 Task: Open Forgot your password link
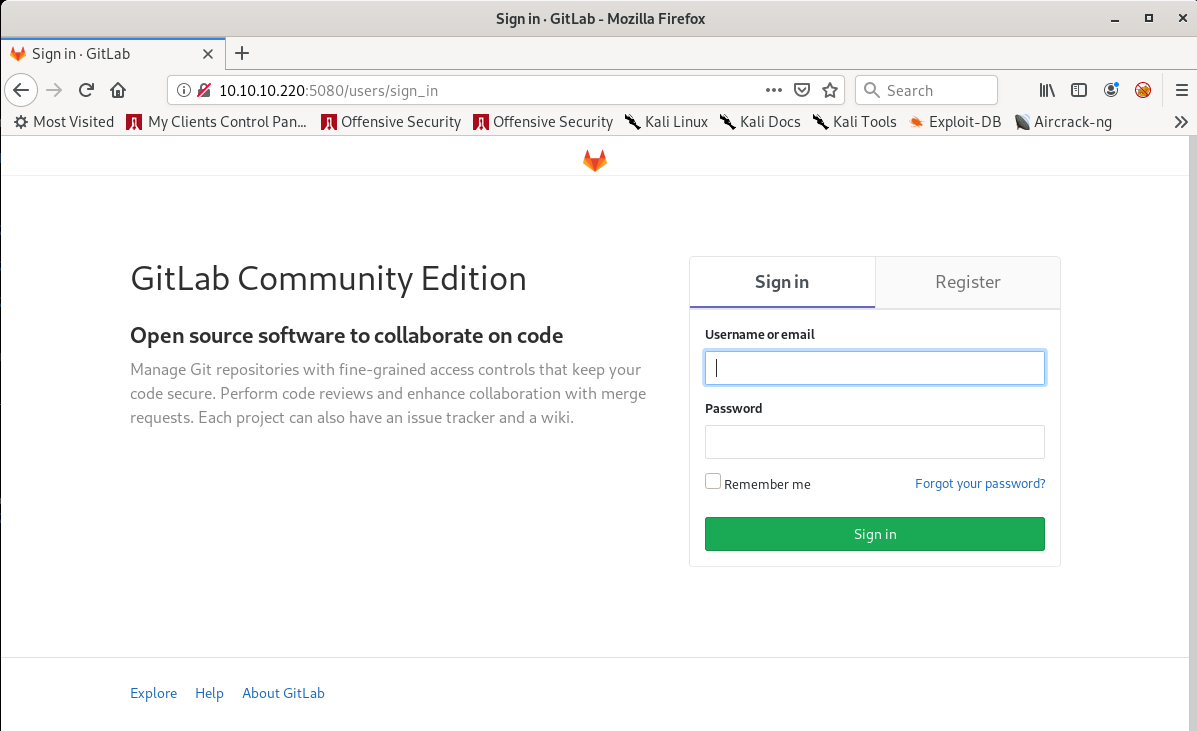[980, 484]
